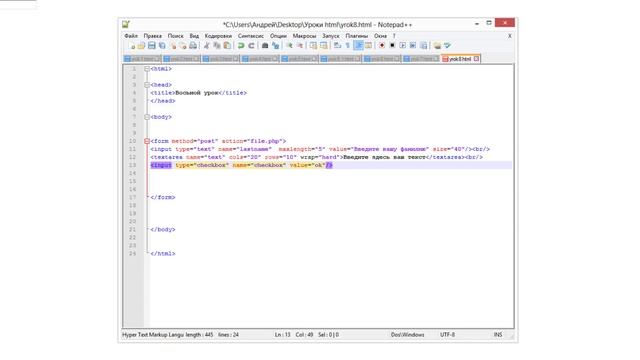Click the Print toolbar icon
The height and width of the screenshot is (360, 640).
[193, 46]
